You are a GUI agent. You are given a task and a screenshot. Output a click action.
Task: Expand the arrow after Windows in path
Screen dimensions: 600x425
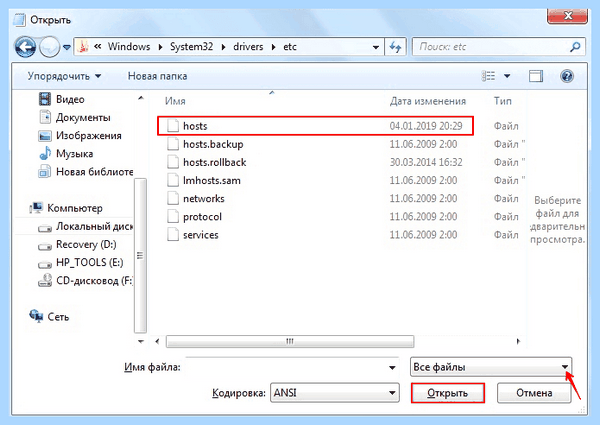pos(160,47)
